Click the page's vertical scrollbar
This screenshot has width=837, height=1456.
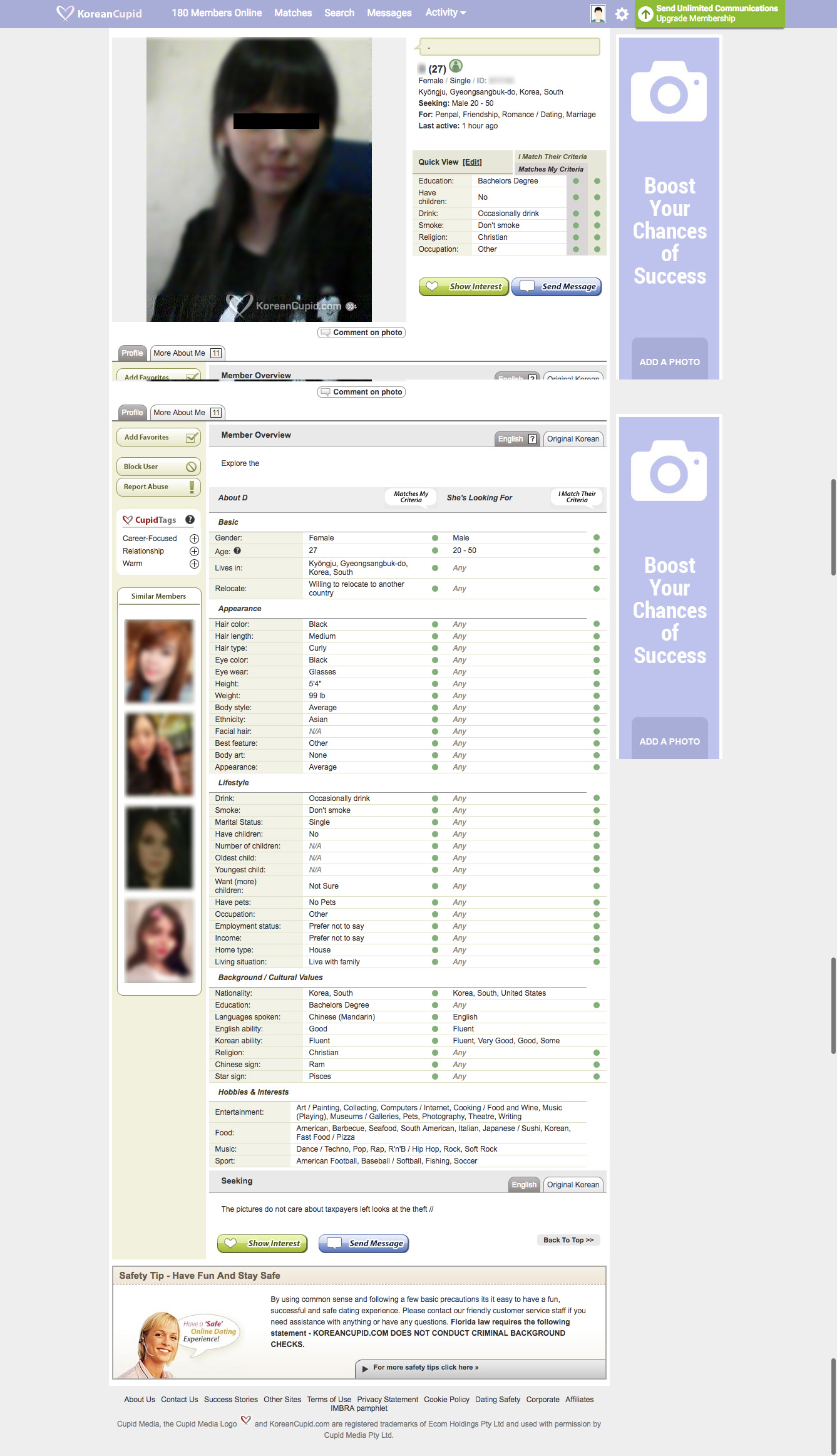tap(833, 526)
